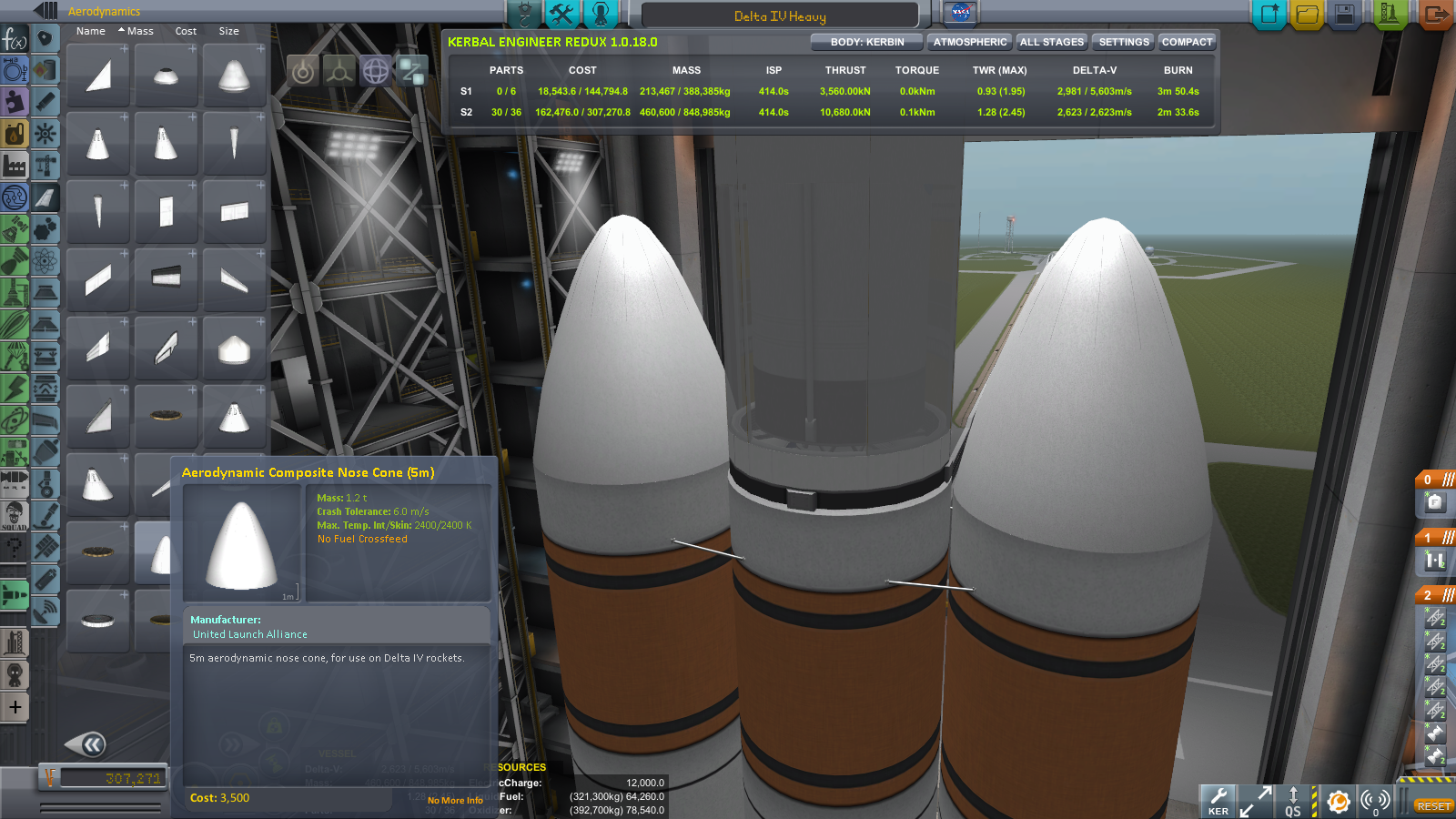This screenshot has width=1456, height=819.
Task: Open the Pods parts category
Action: click(x=45, y=38)
